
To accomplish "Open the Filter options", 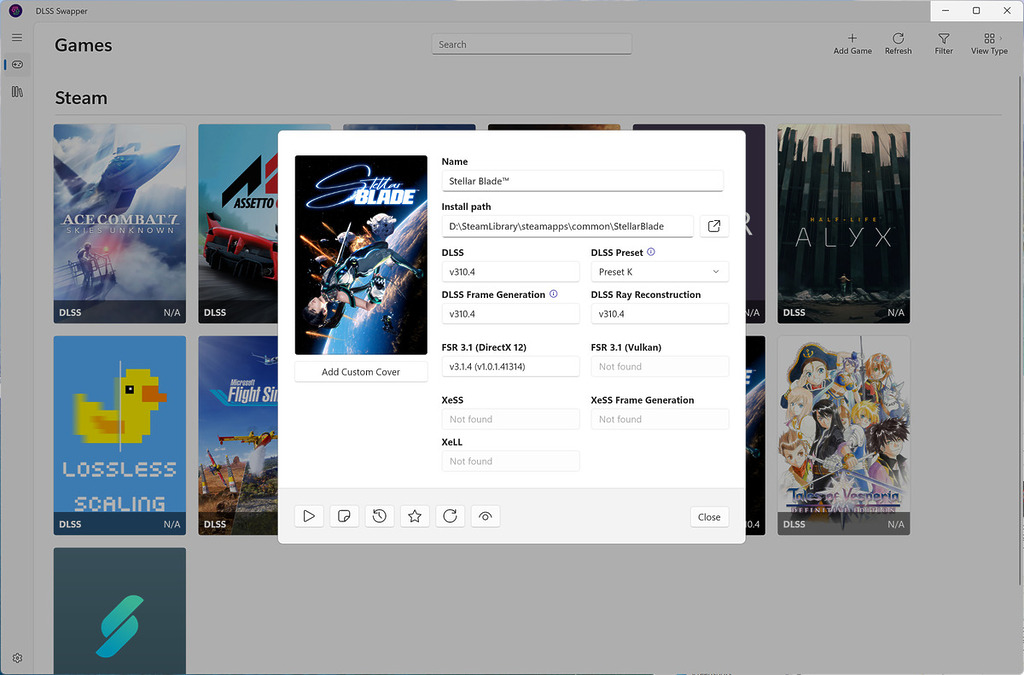I will [x=944, y=44].
